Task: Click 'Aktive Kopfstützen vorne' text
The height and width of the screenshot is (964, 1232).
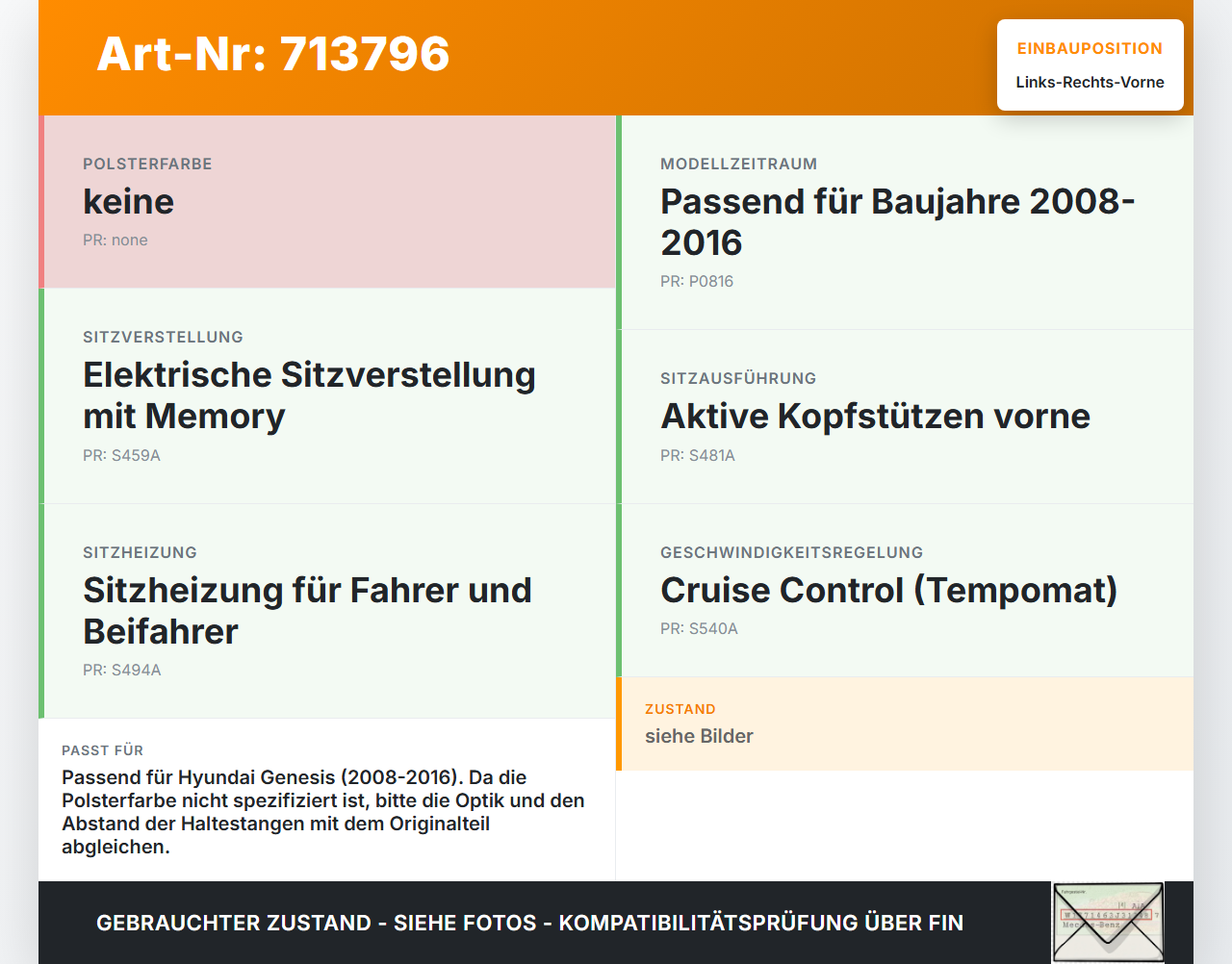Action: click(875, 416)
